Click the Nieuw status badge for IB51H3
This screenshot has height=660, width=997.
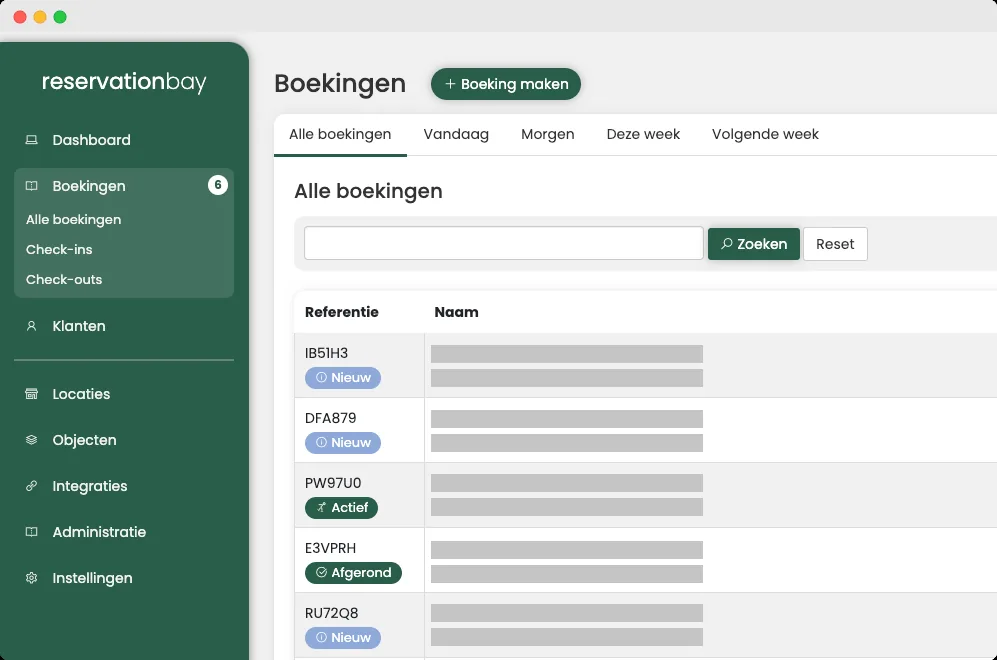tap(343, 378)
